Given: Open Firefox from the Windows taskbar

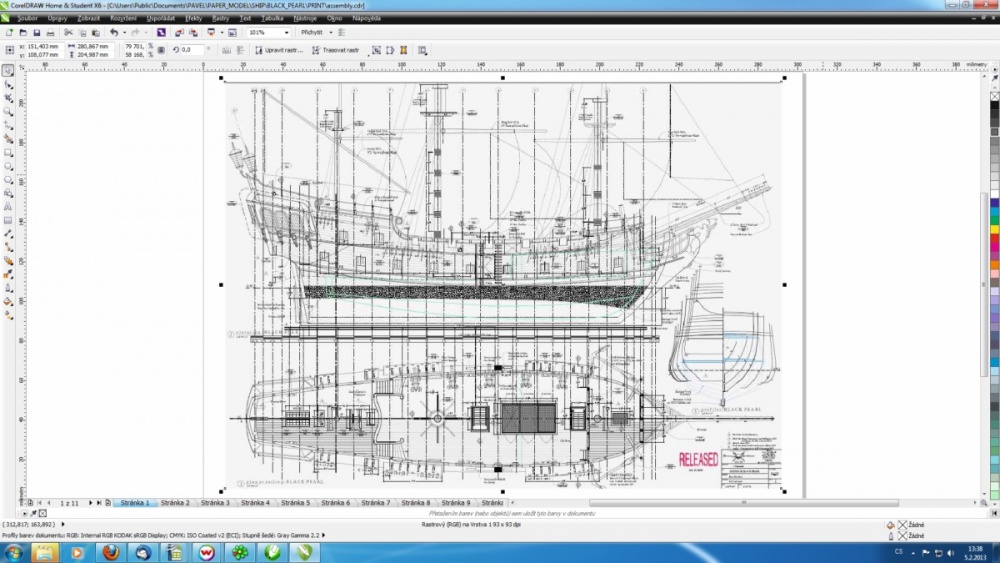Looking at the screenshot, I should (x=110, y=552).
